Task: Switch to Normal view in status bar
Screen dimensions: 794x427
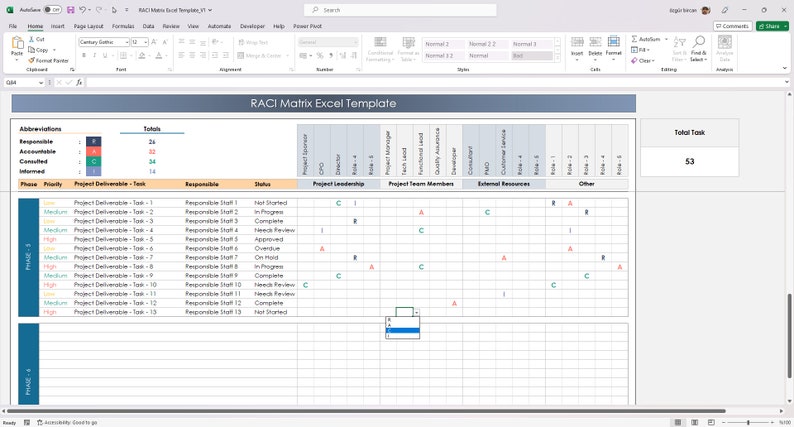Action: pos(678,422)
